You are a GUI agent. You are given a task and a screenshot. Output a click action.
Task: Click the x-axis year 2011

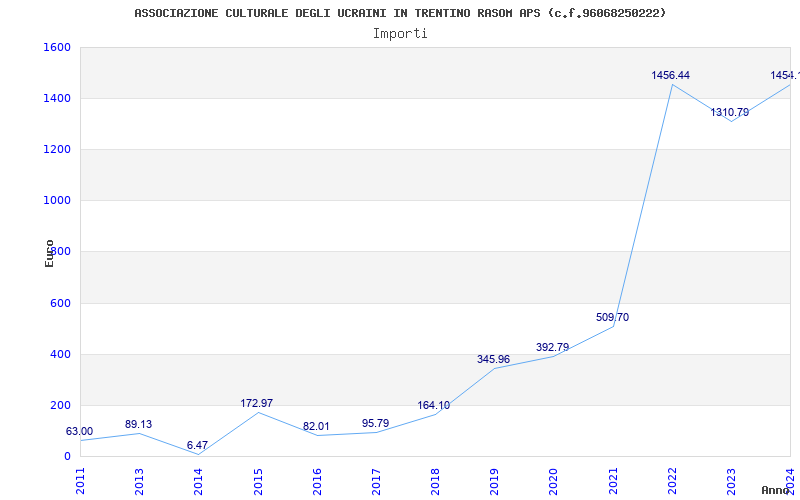pos(81,481)
